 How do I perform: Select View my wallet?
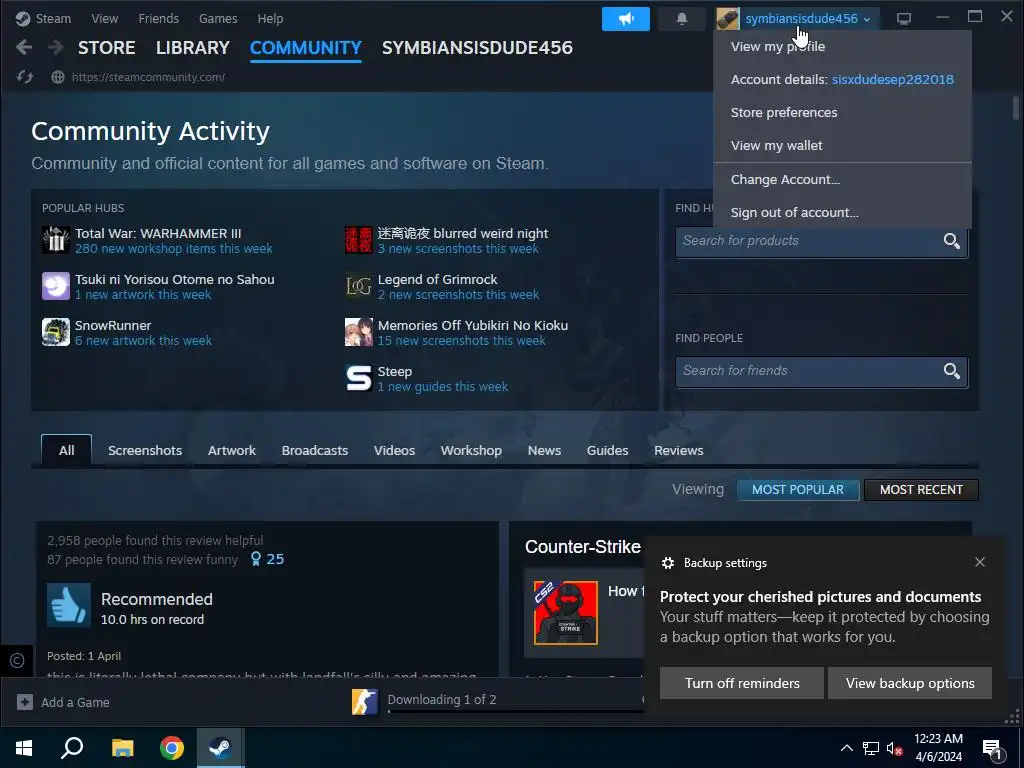tap(776, 146)
